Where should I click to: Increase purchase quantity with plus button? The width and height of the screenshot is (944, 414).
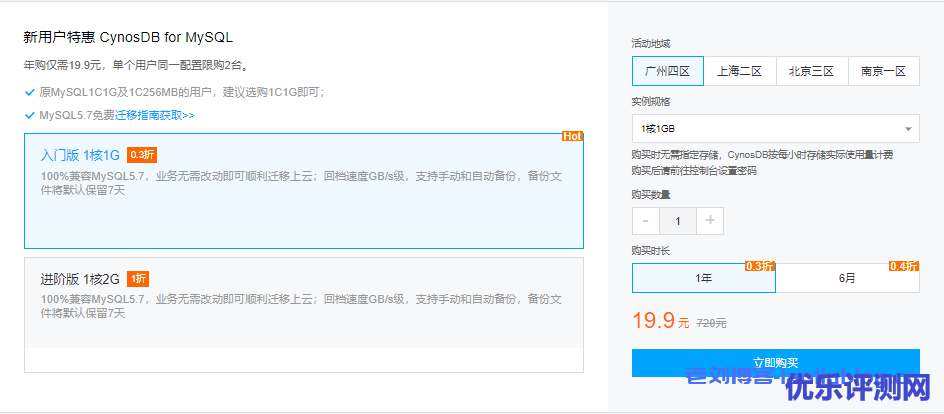coord(710,221)
